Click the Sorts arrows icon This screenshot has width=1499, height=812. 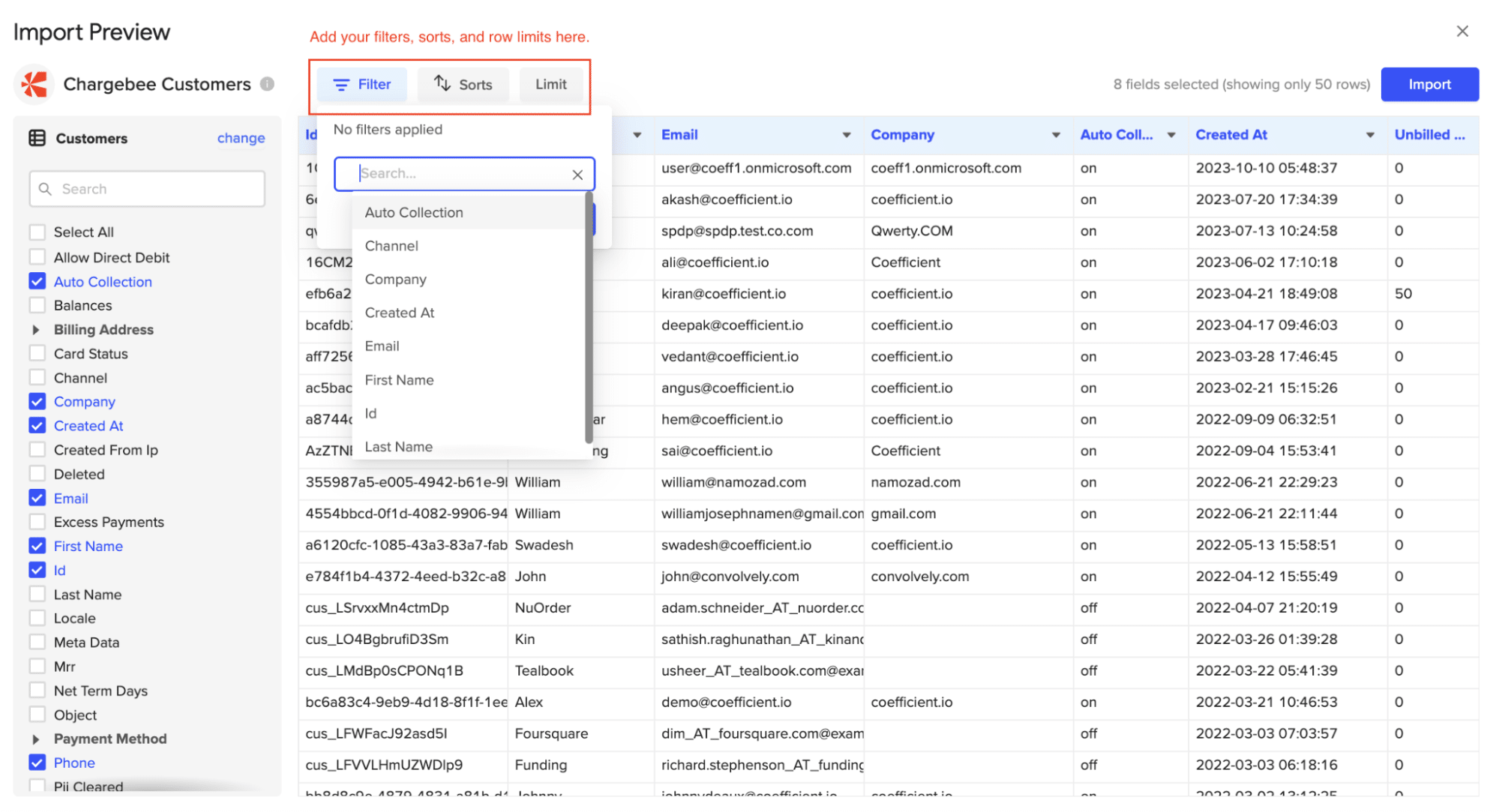coord(442,84)
